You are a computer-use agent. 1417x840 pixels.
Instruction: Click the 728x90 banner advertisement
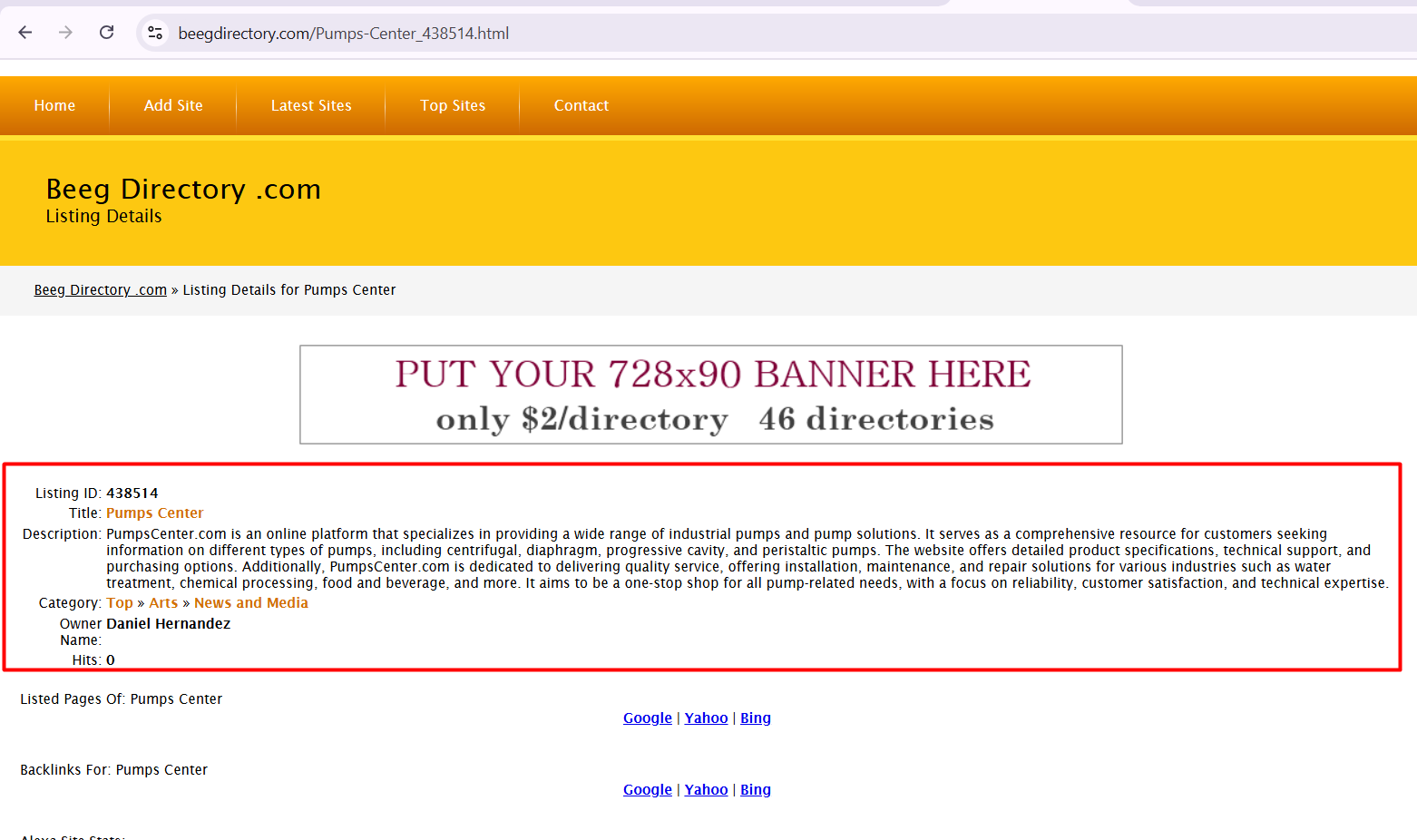(711, 395)
